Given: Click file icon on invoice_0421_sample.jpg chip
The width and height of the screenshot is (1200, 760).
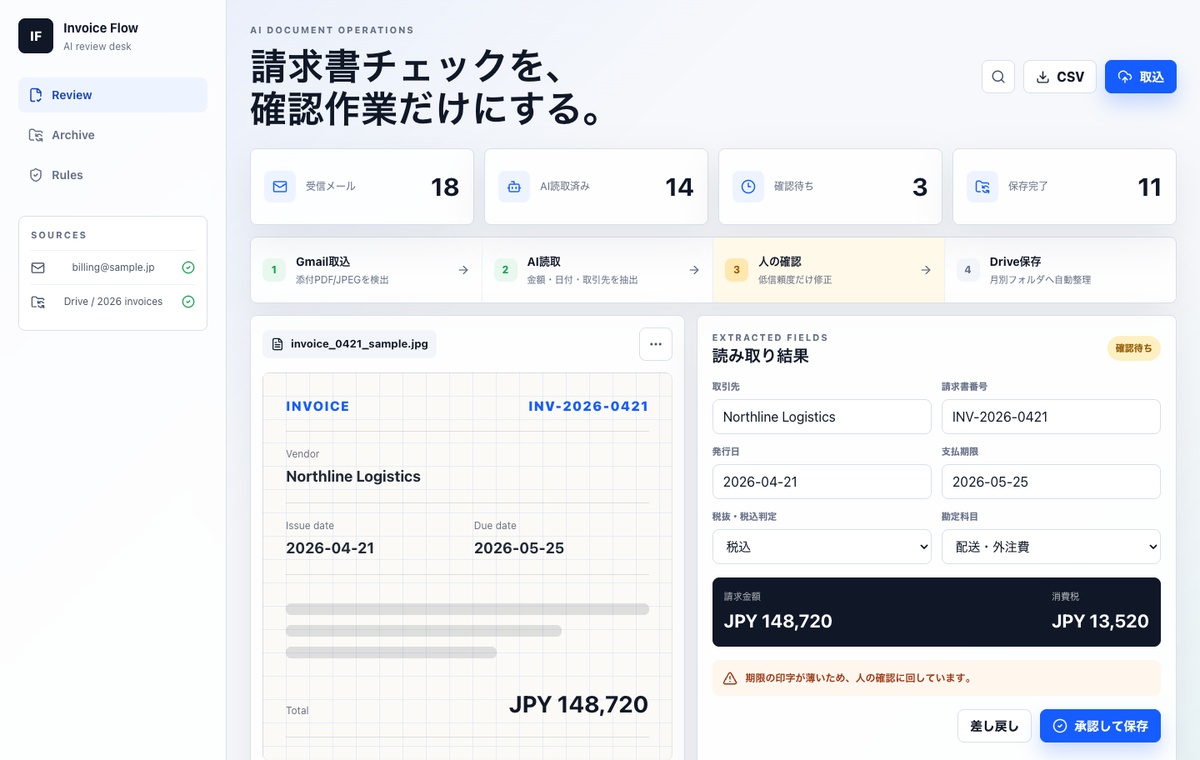Looking at the screenshot, I should [278, 344].
